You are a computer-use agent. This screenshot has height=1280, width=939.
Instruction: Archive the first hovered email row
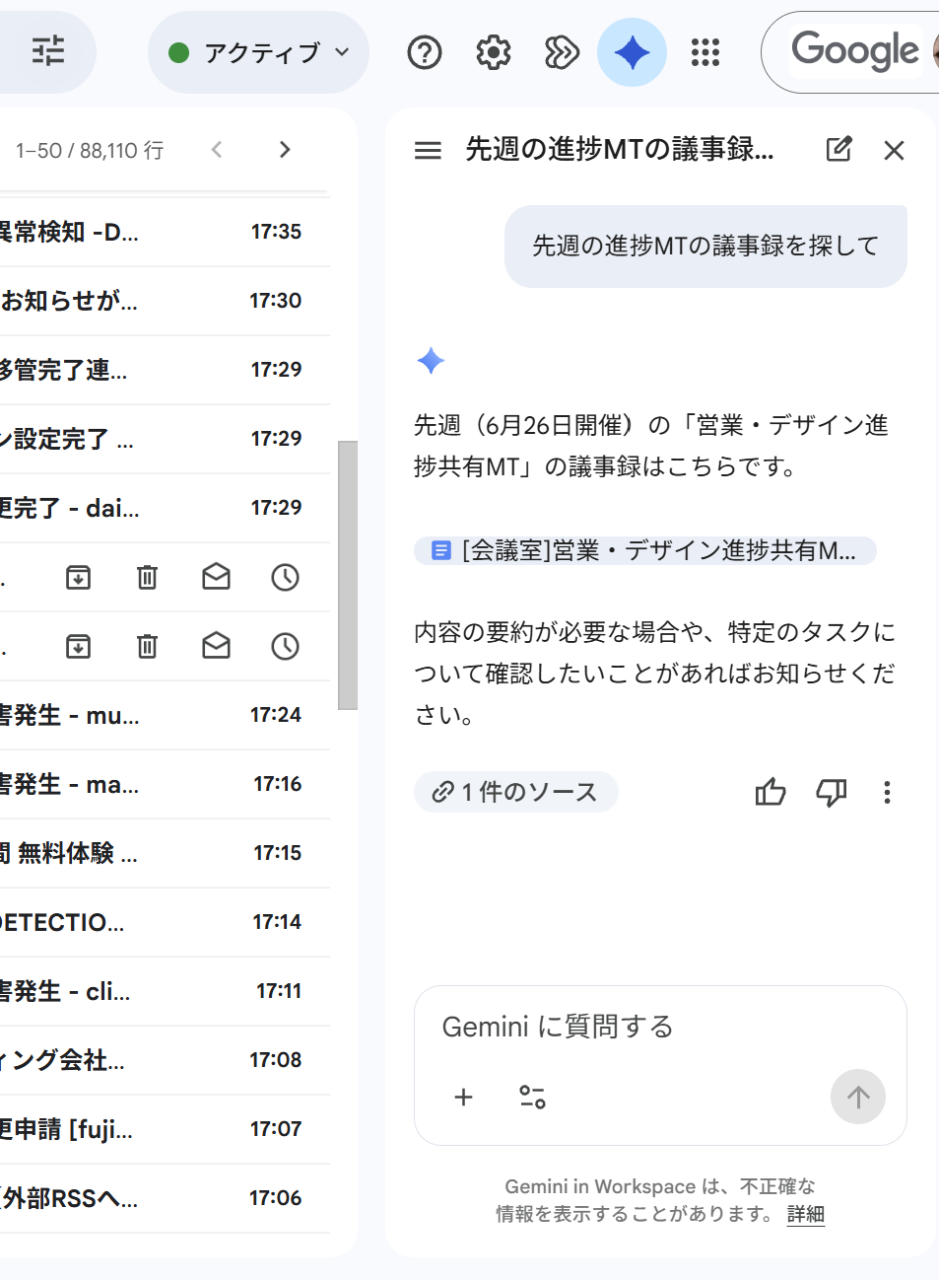[x=78, y=577]
